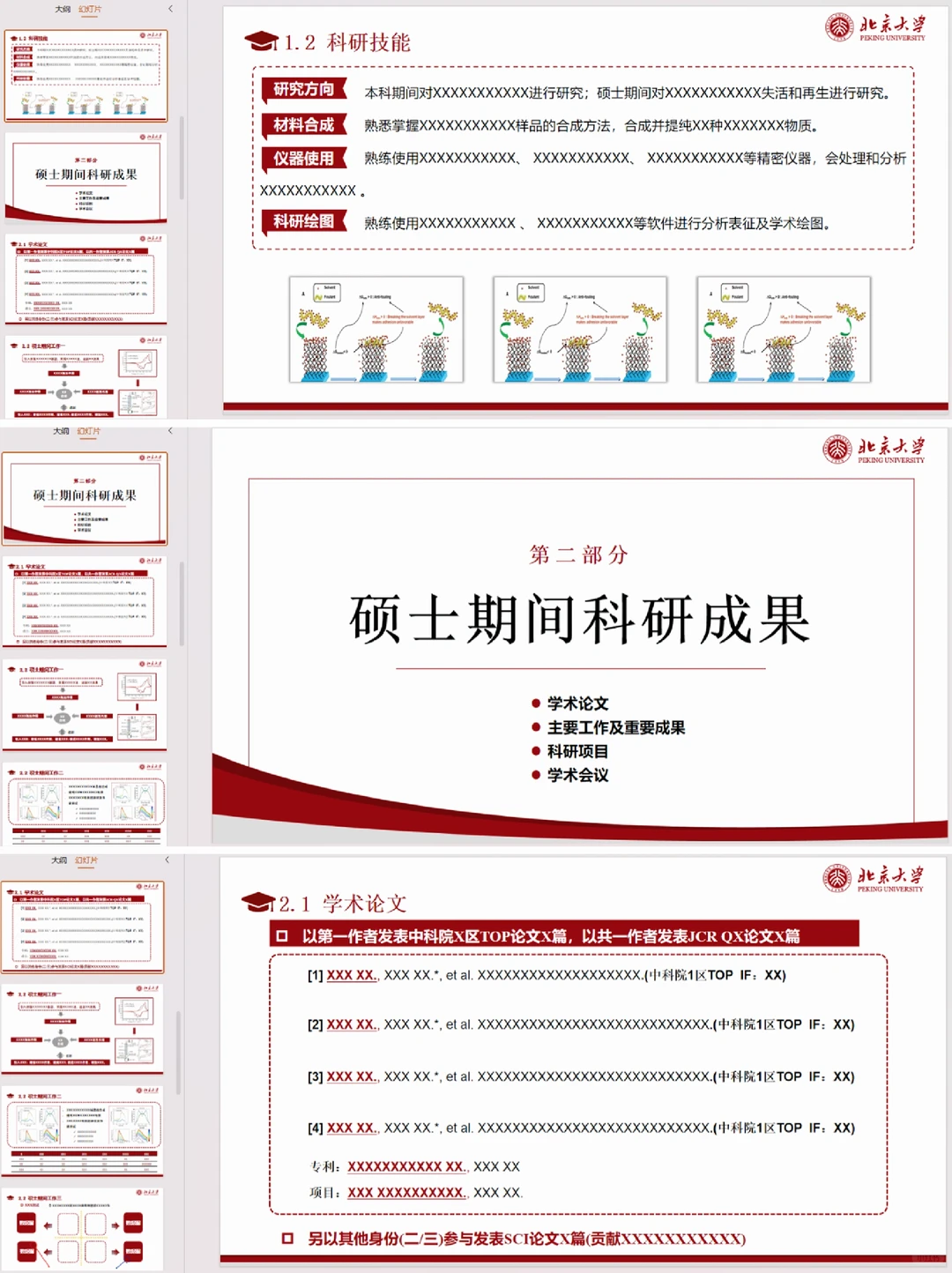952x1273 pixels.
Task: Click the underlined patent link after "专利:"
Action: pos(405,1165)
